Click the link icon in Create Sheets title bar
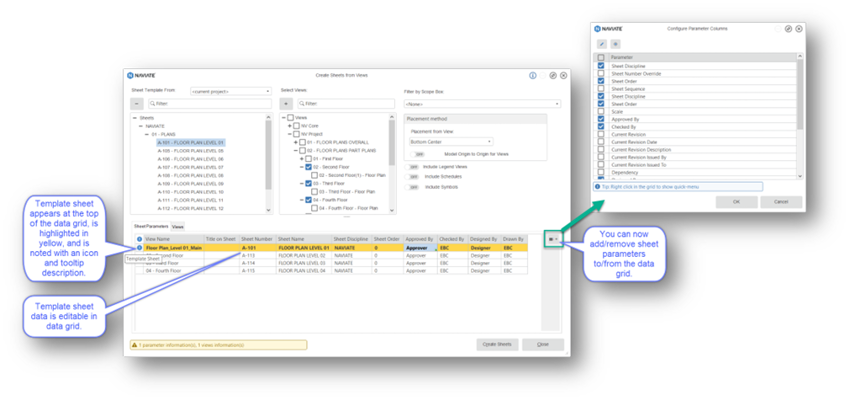This screenshot has width=850, height=400. pos(553,75)
